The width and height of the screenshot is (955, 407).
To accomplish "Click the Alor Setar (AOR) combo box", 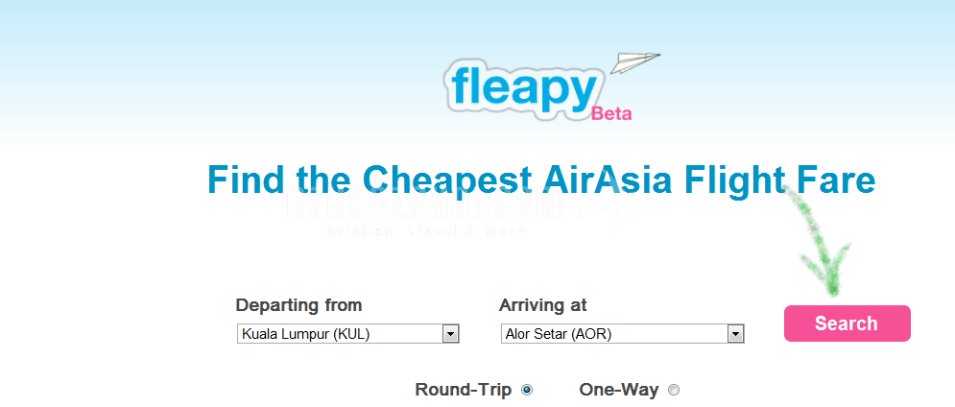I will [614, 334].
